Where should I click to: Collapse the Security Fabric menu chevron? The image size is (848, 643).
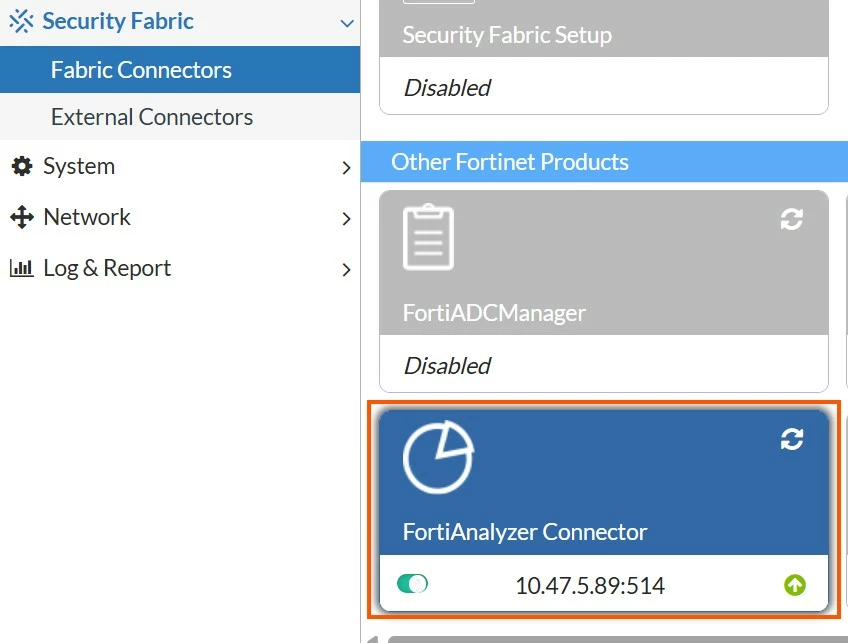[x=347, y=23]
